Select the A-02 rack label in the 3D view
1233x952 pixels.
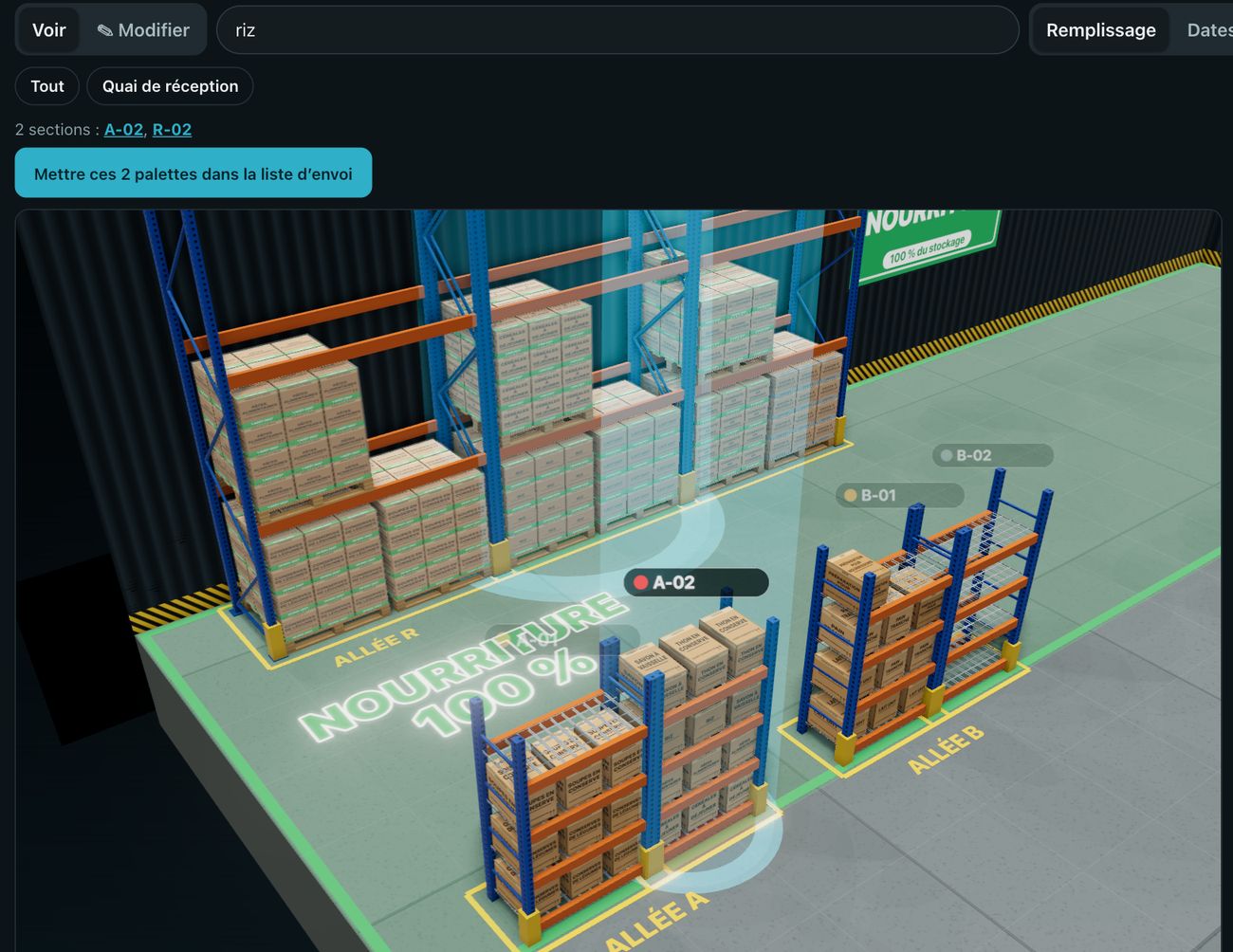click(x=696, y=582)
